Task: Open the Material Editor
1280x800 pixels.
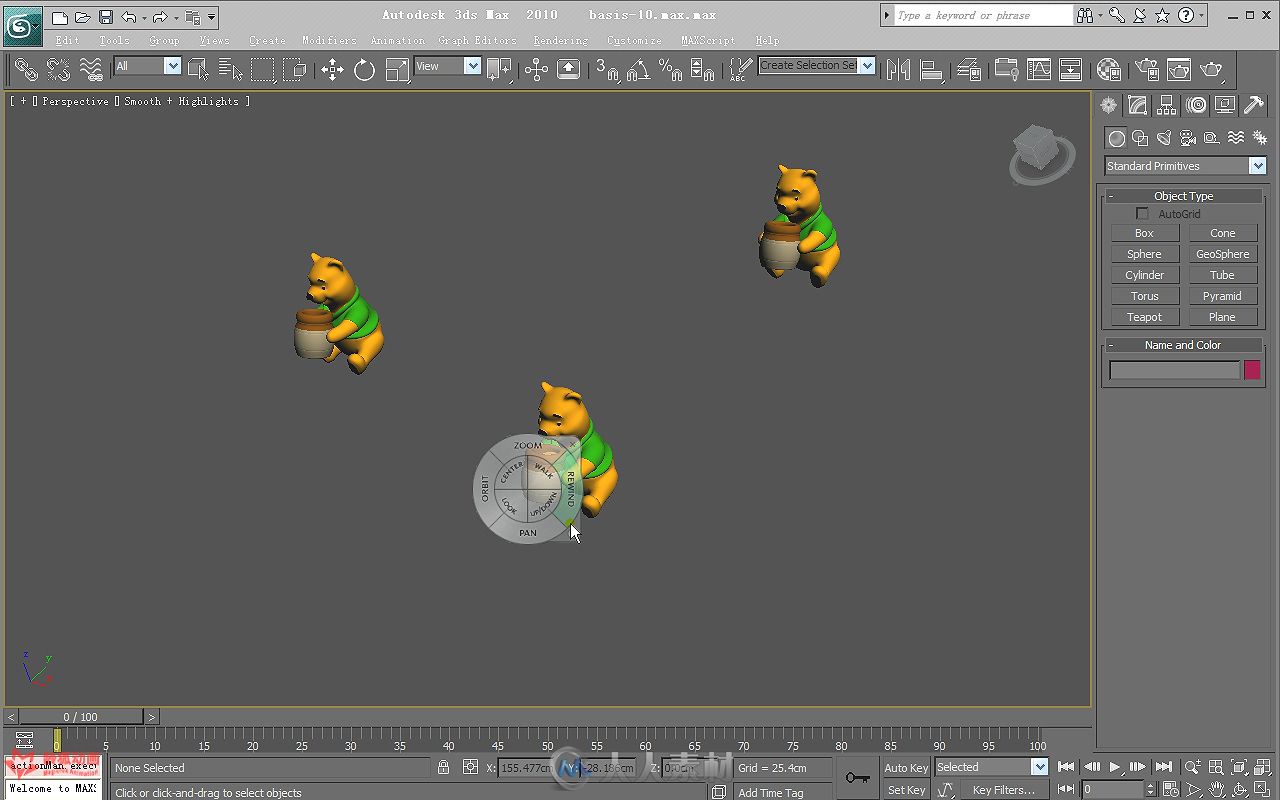Action: (x=1108, y=69)
